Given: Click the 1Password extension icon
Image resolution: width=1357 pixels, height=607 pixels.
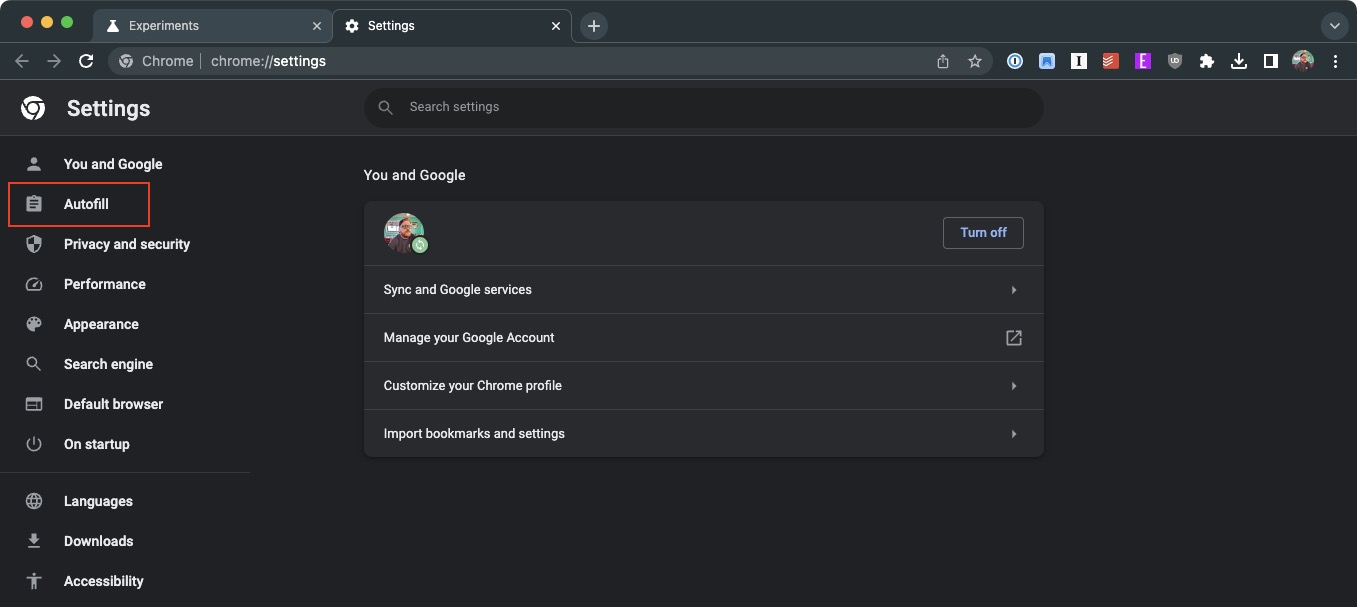Looking at the screenshot, I should 1015,61.
